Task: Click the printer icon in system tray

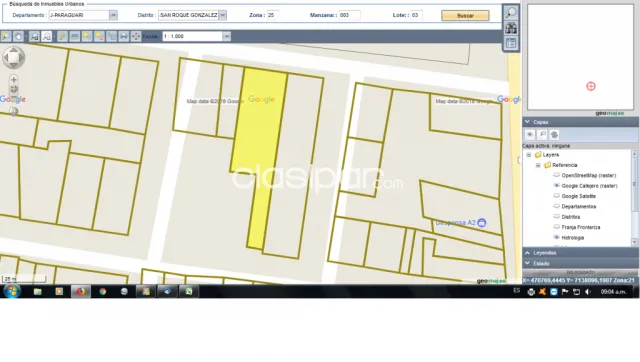Action: [x=531, y=292]
